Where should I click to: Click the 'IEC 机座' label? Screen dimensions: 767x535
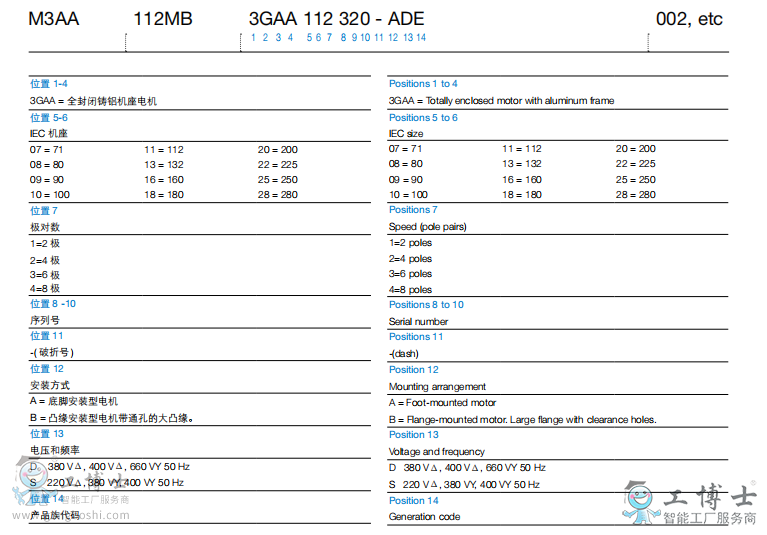click(49, 134)
